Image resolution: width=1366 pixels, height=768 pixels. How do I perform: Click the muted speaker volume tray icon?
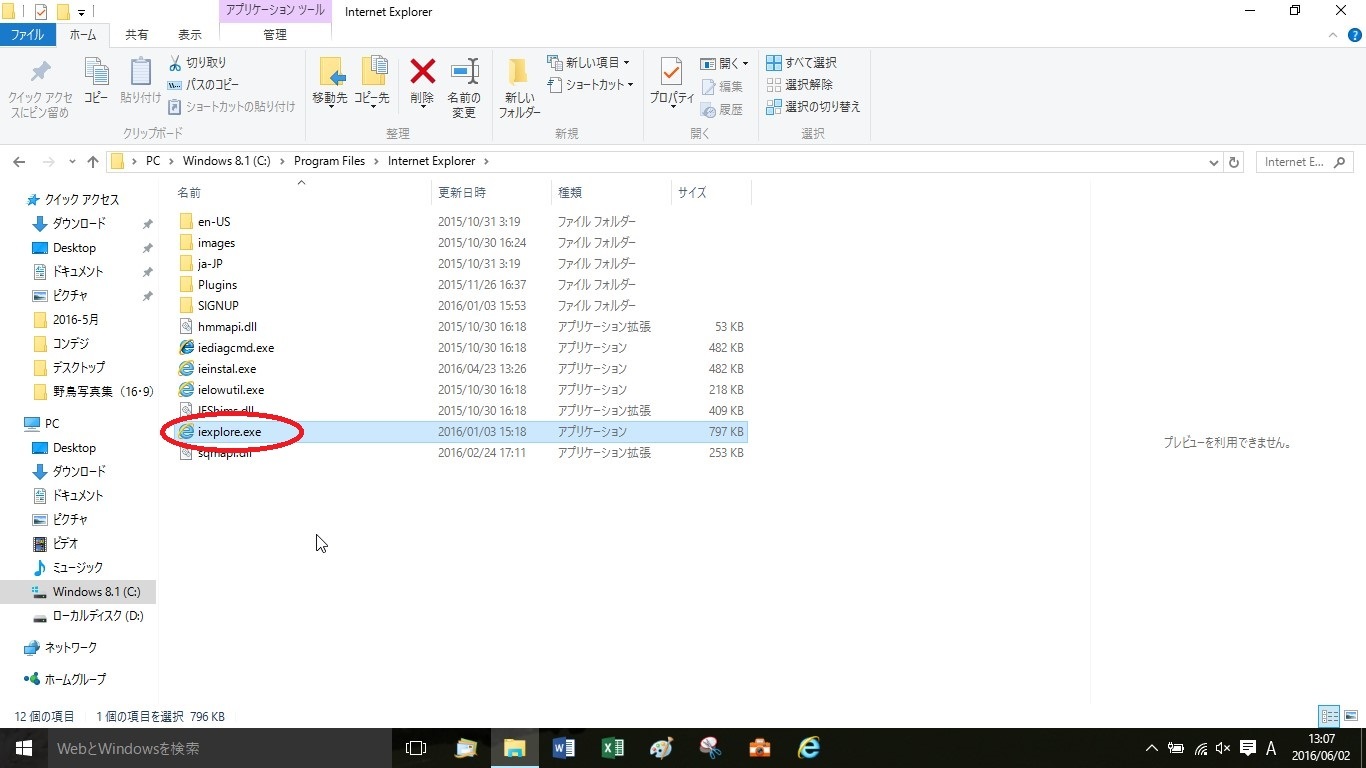(1223, 748)
